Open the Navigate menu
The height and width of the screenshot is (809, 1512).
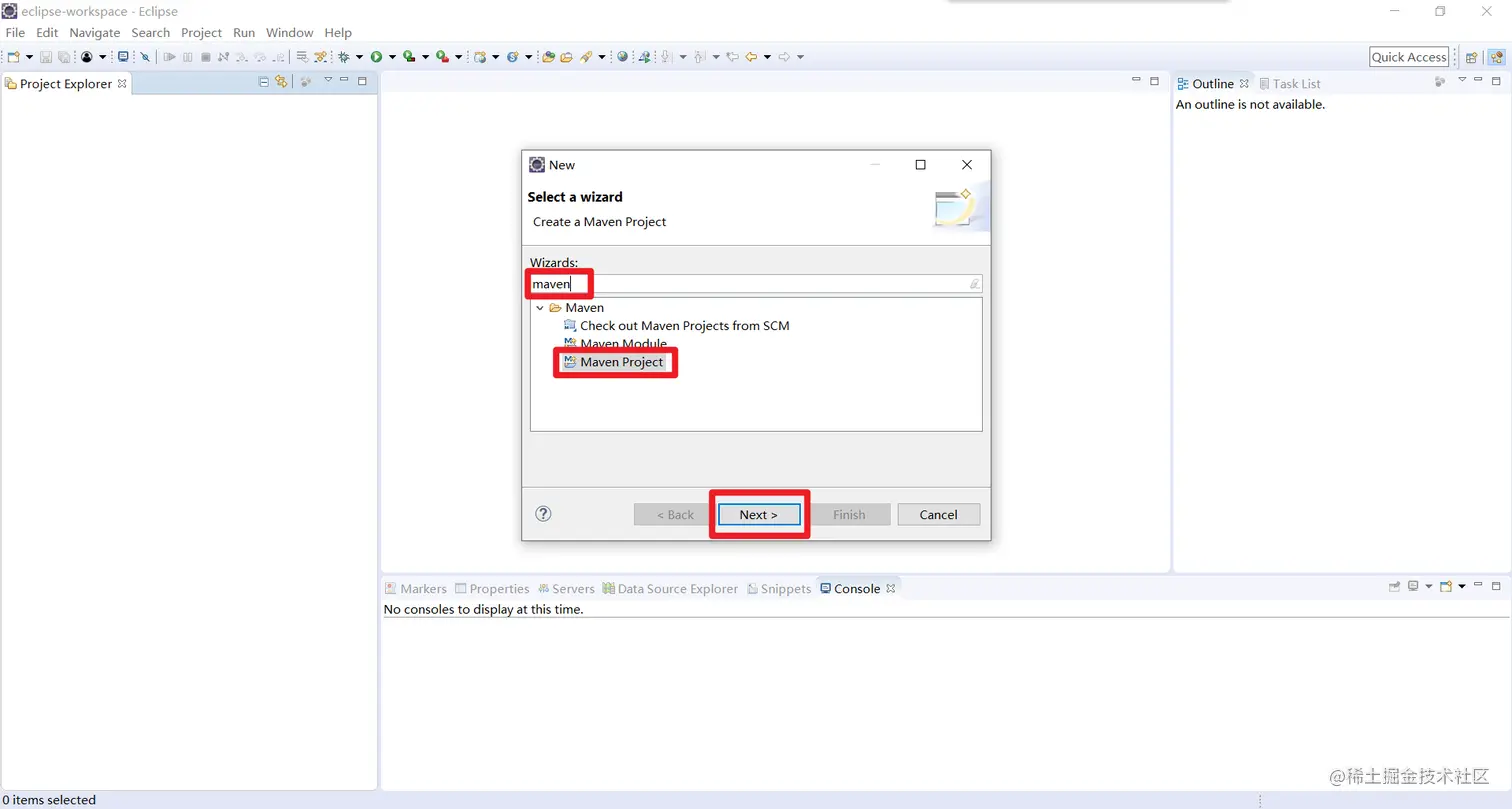(x=95, y=33)
